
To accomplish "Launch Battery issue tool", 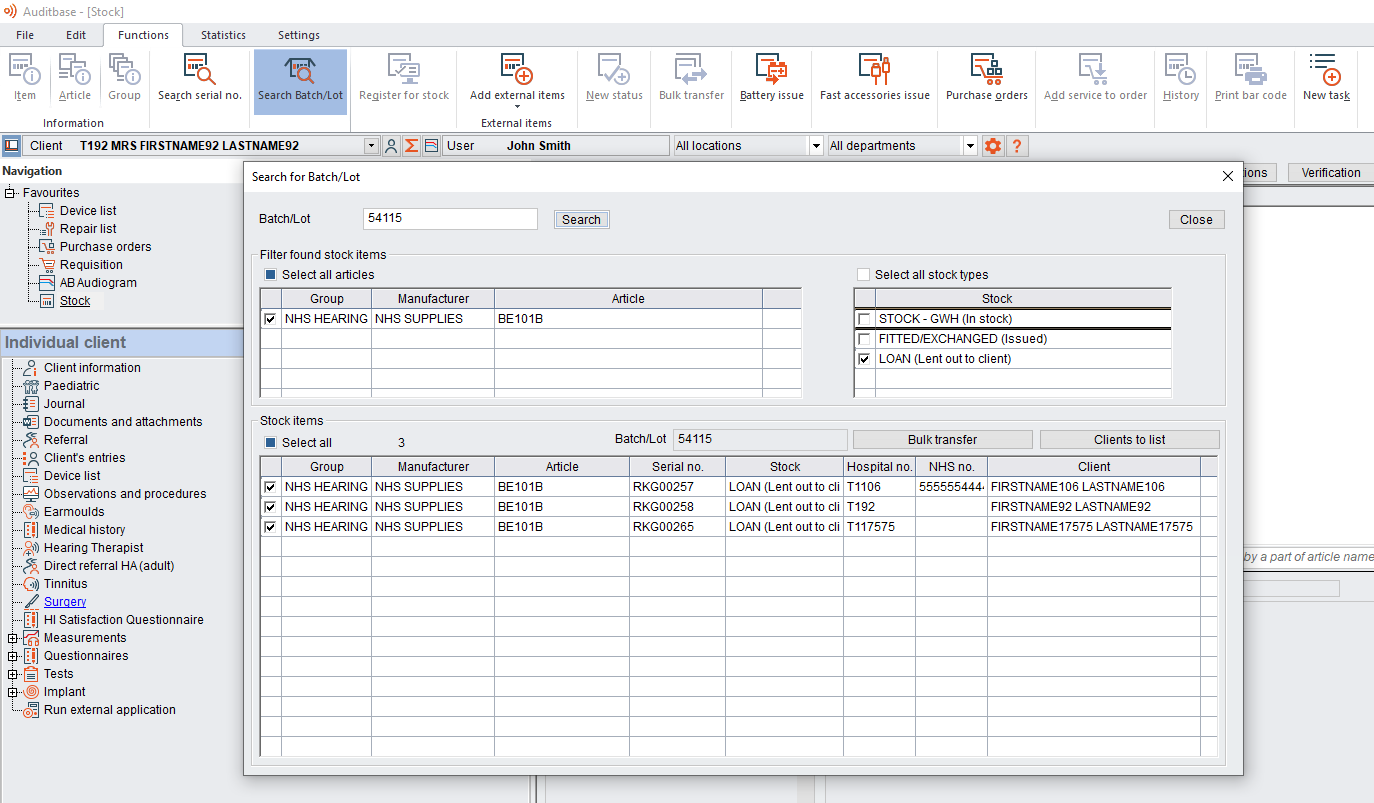I will coord(771,77).
